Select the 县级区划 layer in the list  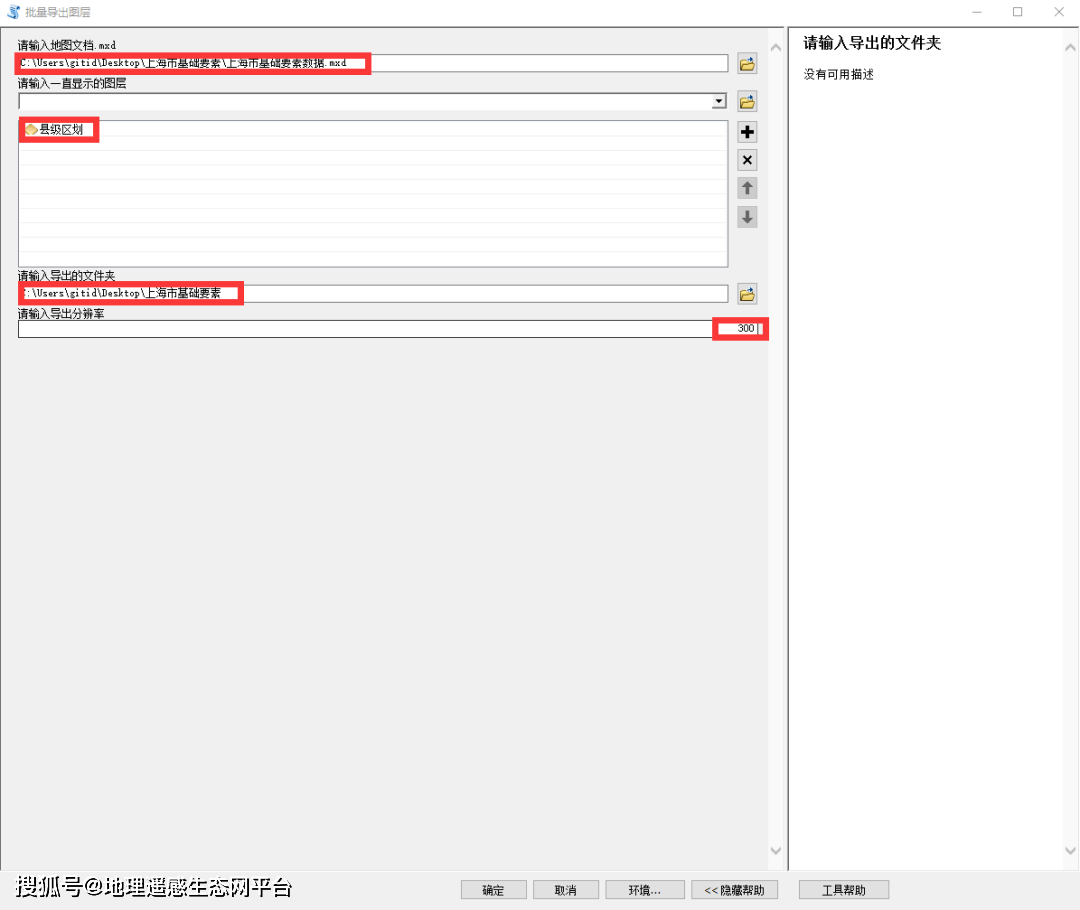[58, 129]
